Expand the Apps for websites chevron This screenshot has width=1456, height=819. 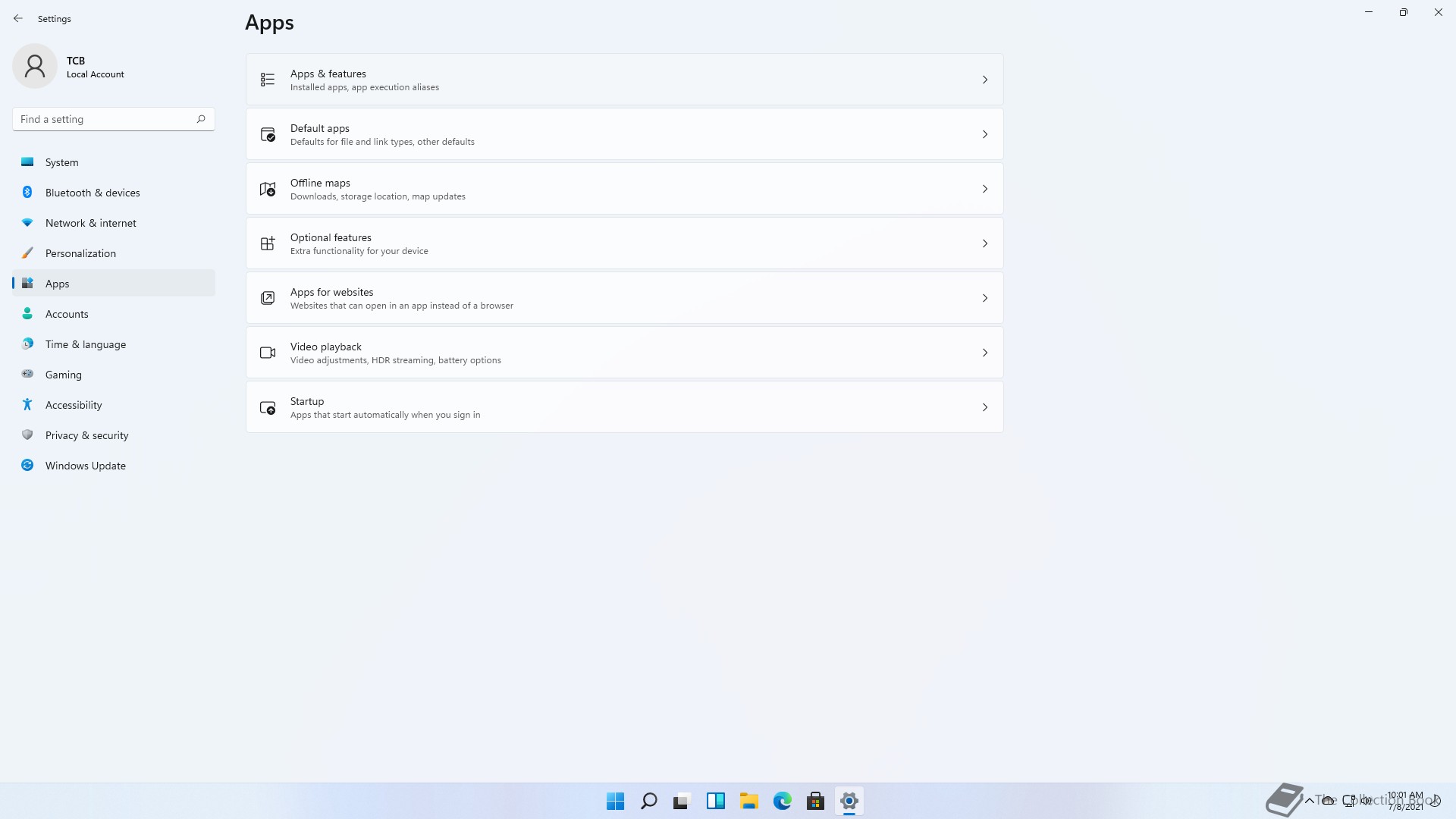pos(984,298)
